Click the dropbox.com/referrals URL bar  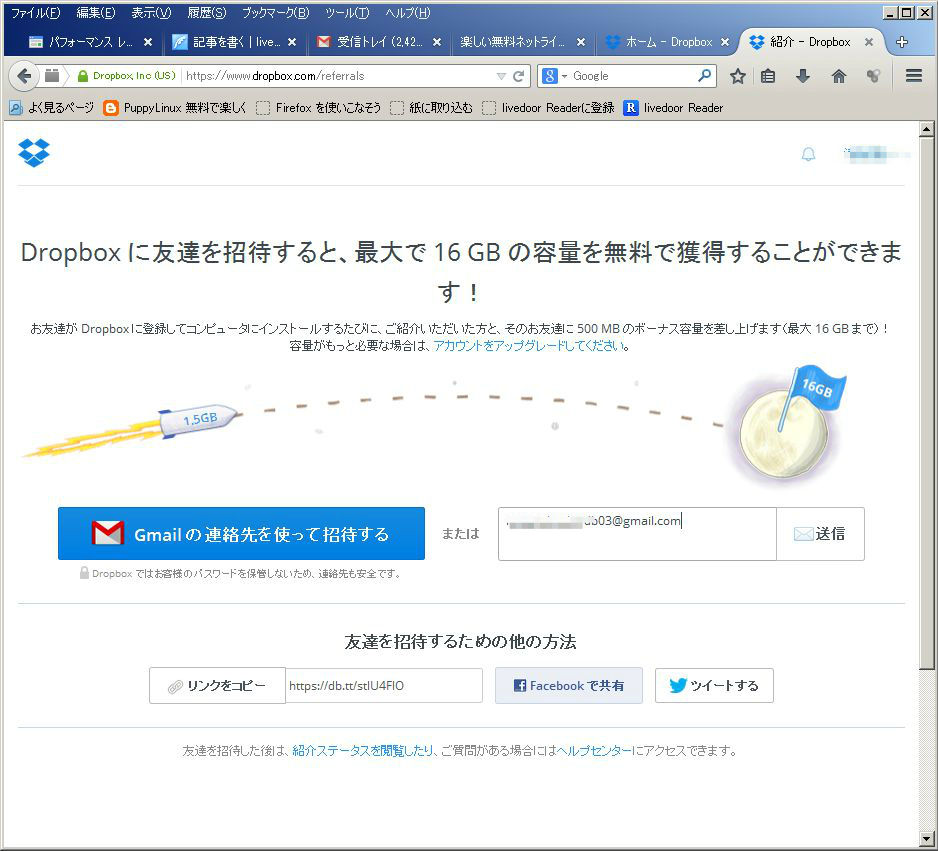tap(340, 76)
